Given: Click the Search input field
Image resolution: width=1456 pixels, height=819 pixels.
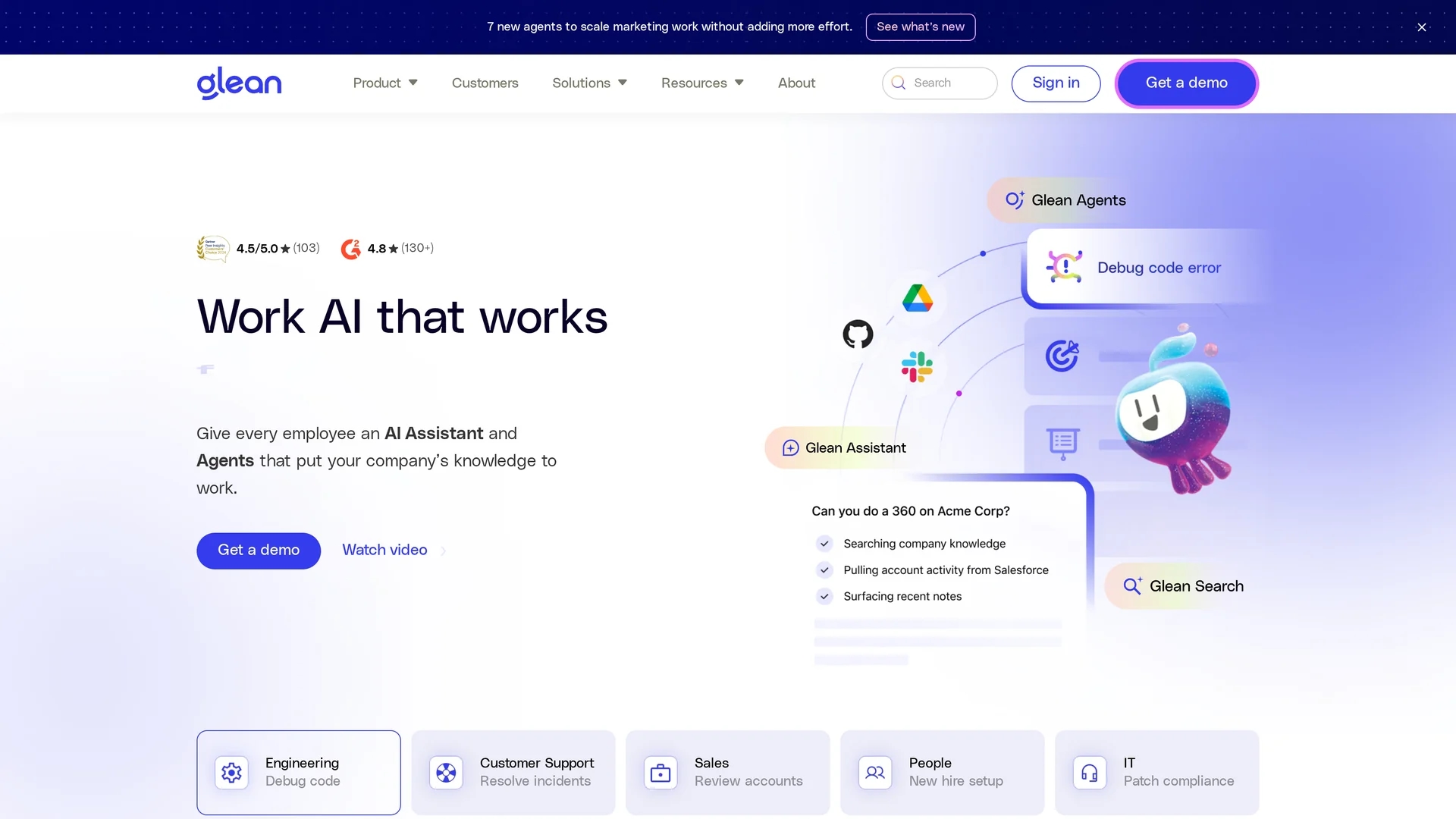Looking at the screenshot, I should coord(940,83).
